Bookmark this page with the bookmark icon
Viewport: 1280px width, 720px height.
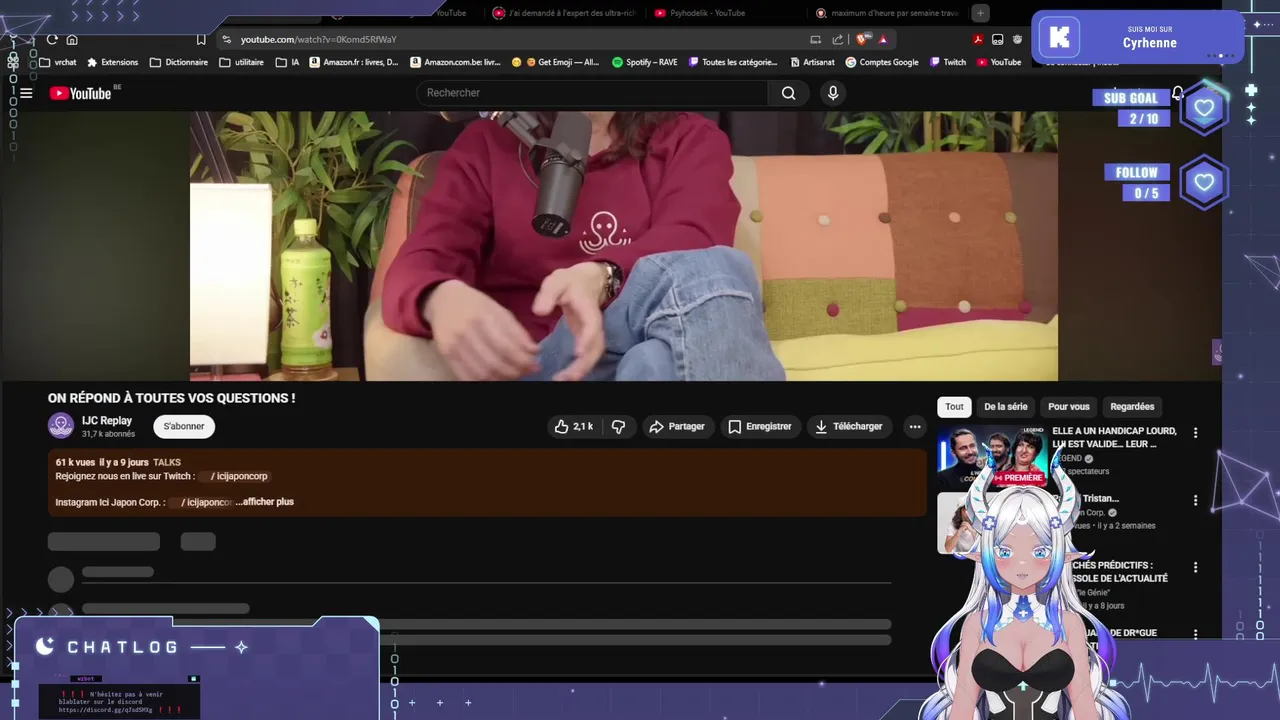201,39
